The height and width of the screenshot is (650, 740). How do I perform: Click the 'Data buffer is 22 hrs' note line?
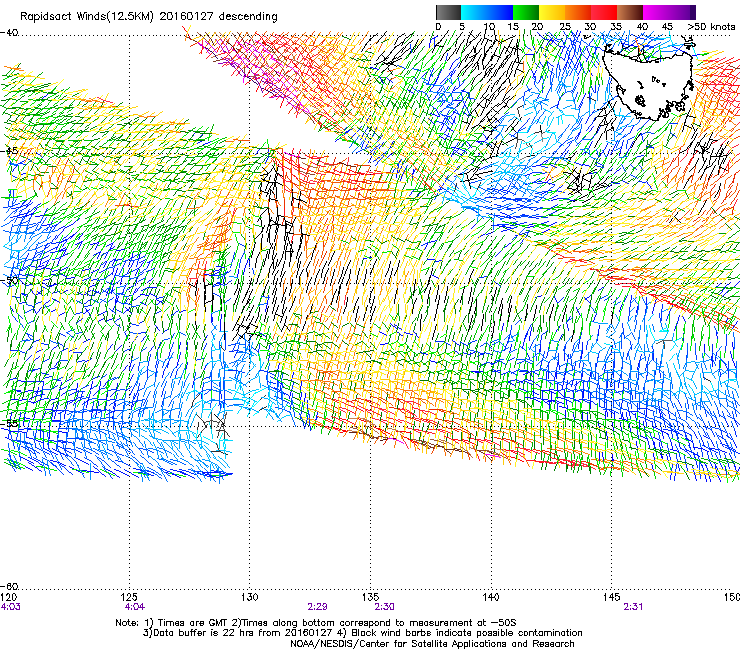pyautogui.click(x=362, y=633)
